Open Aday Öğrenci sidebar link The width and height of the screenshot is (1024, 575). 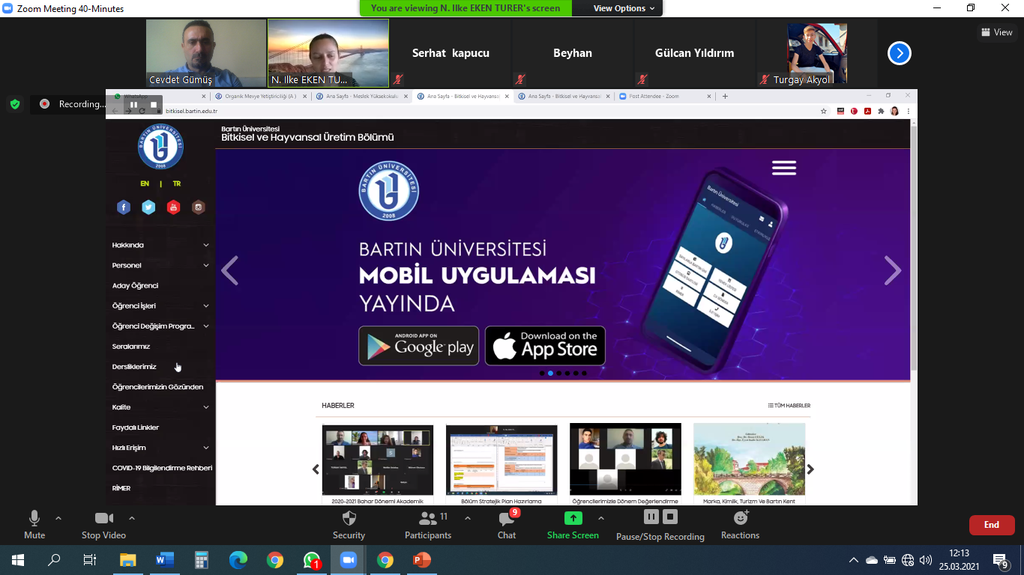tap(135, 286)
